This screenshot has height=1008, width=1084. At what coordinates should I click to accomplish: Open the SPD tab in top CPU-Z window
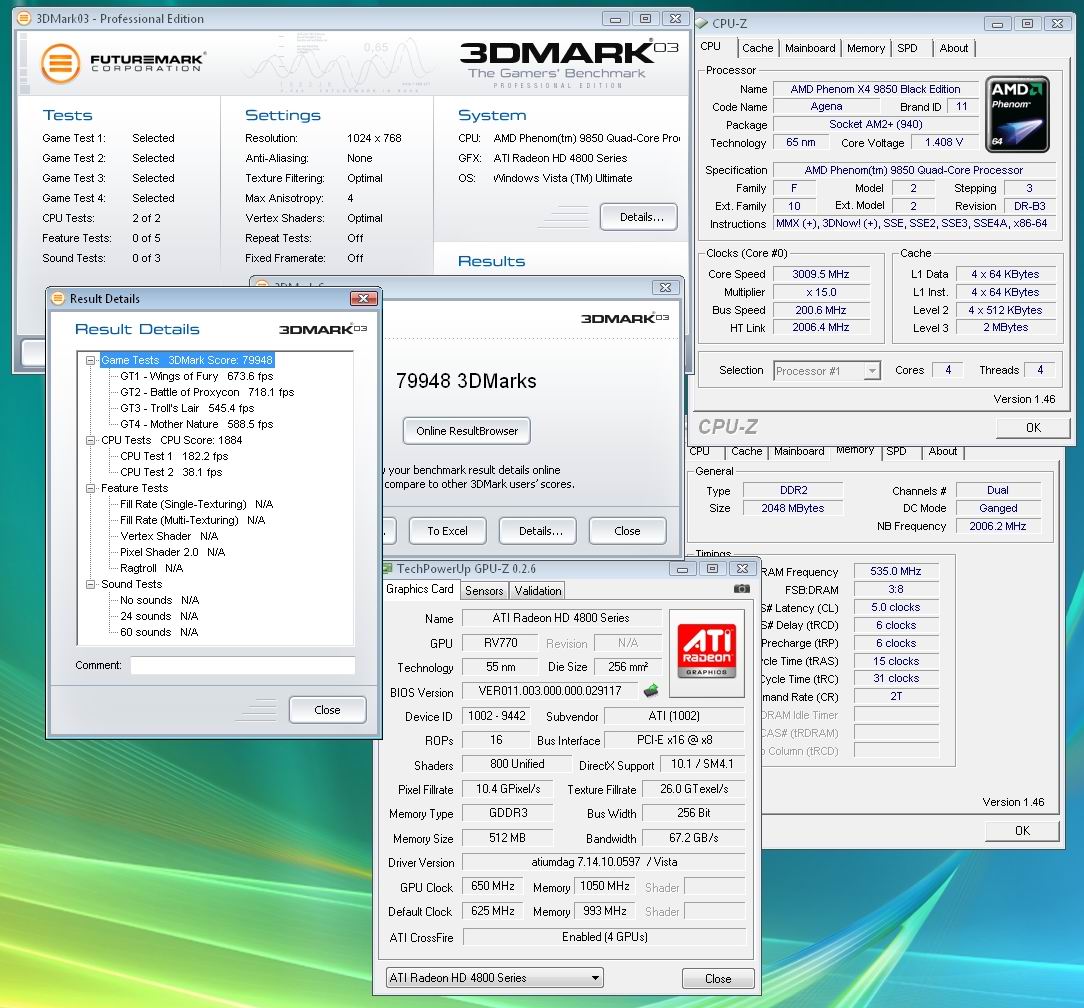907,48
